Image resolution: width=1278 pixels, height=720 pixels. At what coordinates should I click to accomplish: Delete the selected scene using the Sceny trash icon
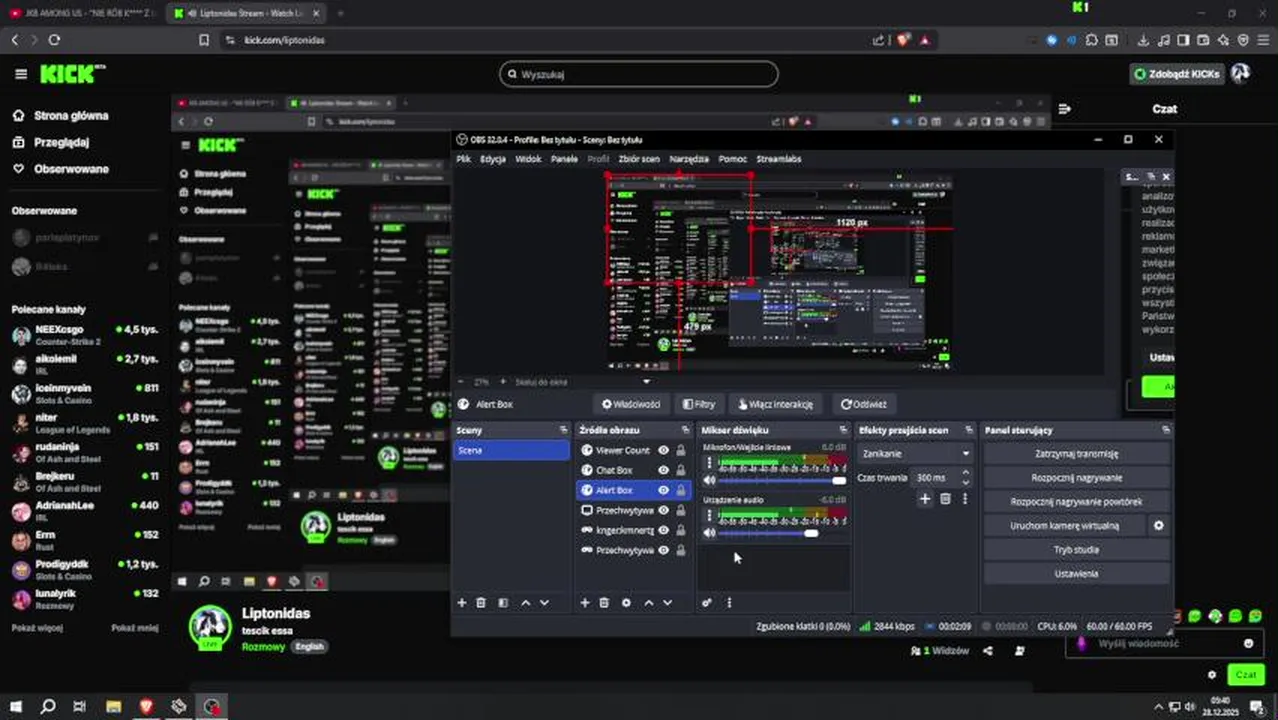click(481, 603)
